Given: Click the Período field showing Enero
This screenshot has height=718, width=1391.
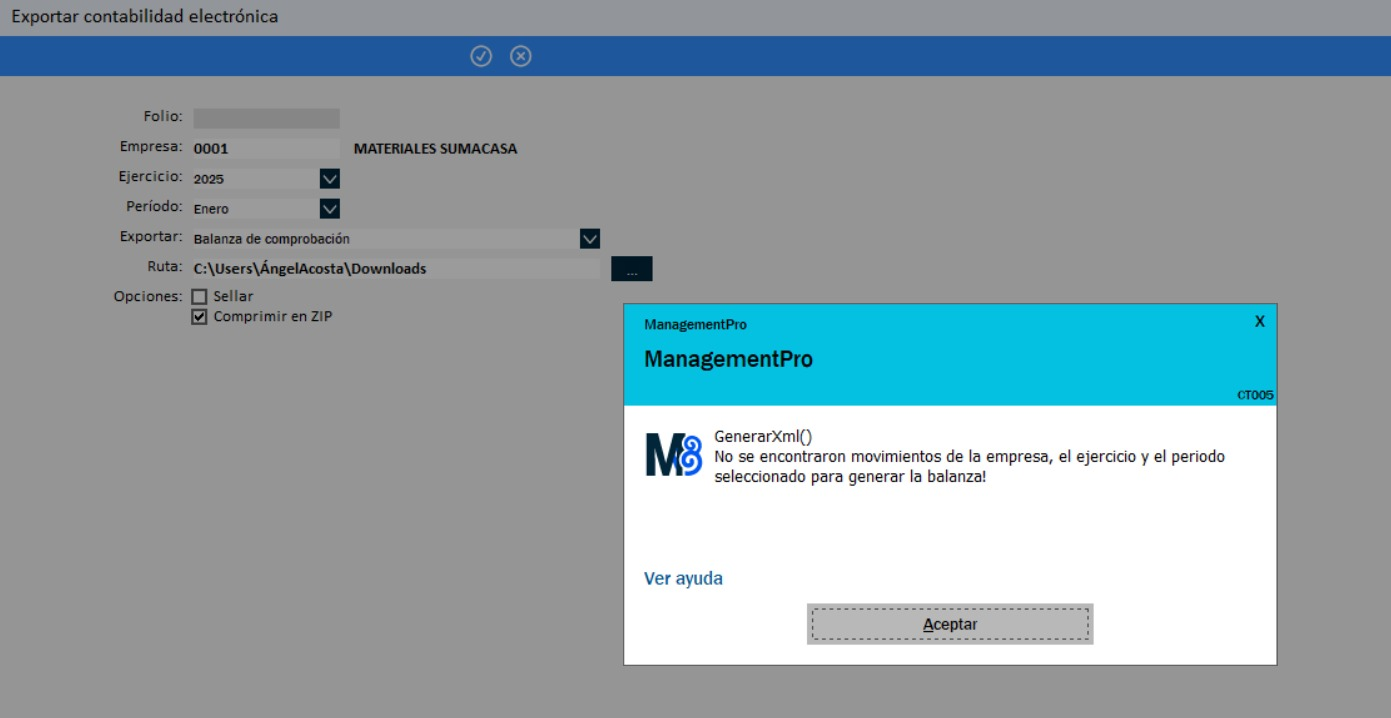Looking at the screenshot, I should (x=255, y=209).
